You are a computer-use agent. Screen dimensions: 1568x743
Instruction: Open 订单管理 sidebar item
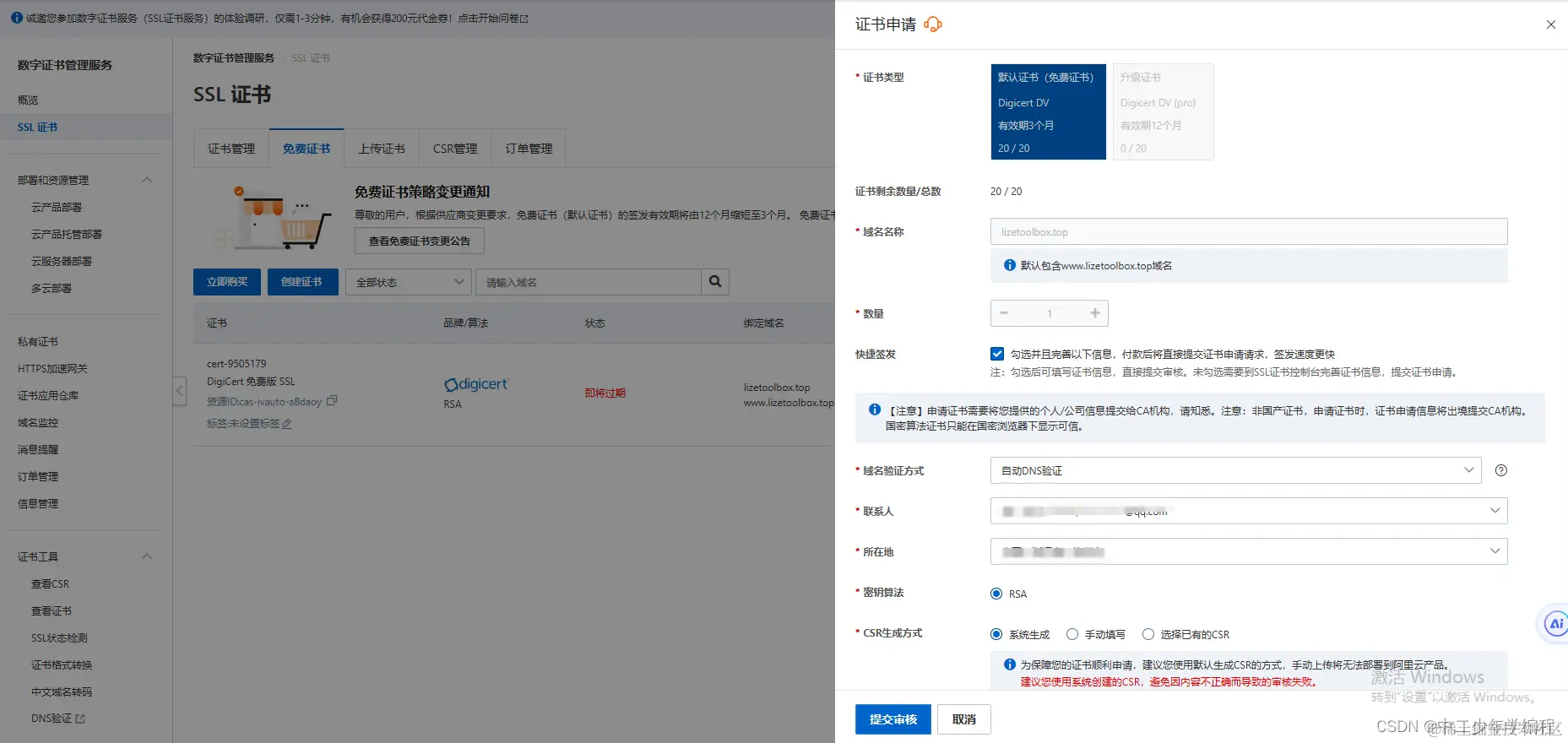[x=38, y=476]
